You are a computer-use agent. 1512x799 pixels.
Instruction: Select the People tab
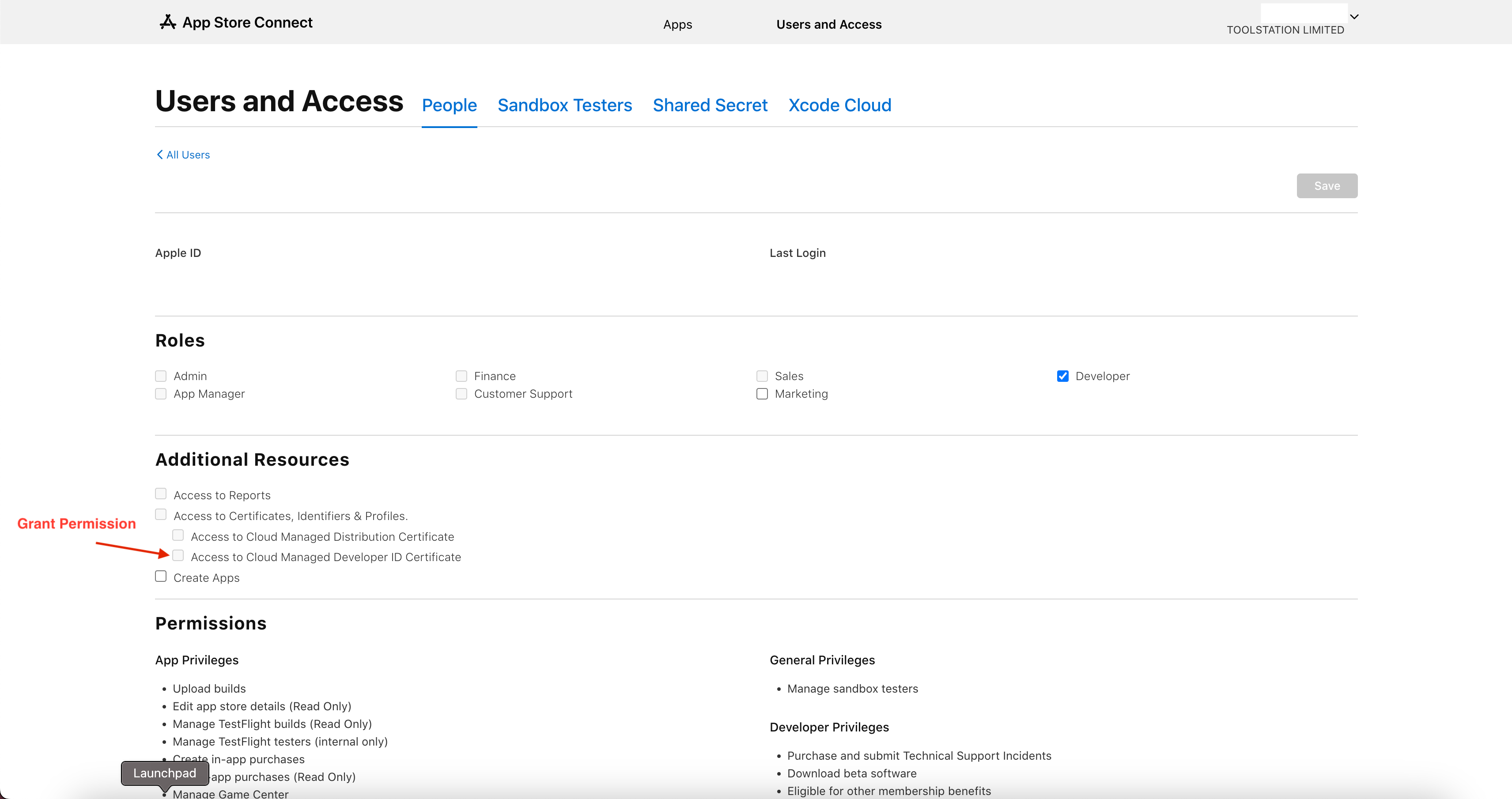tap(449, 105)
